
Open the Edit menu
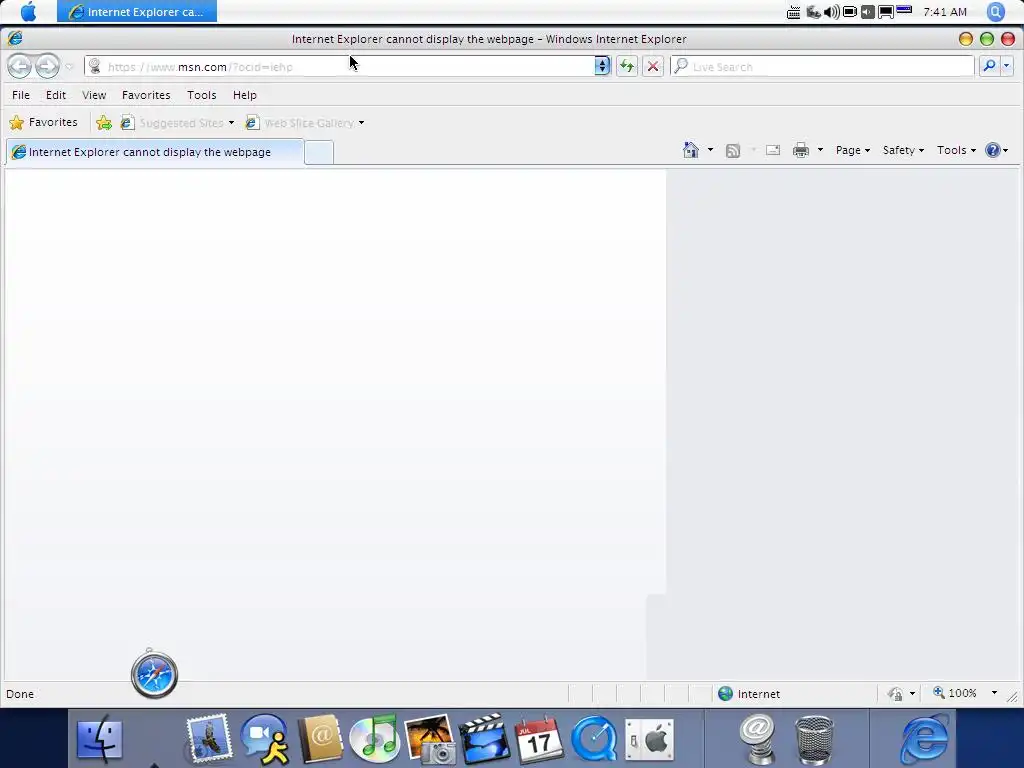coord(56,95)
